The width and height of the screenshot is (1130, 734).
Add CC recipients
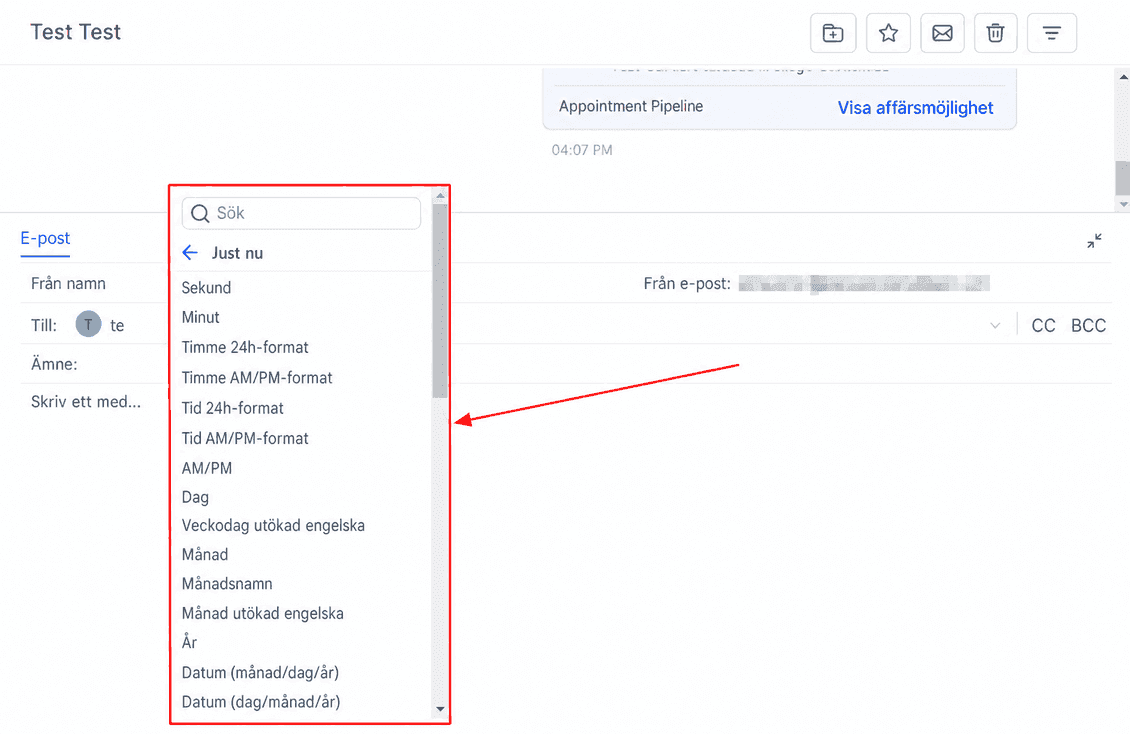(1043, 326)
